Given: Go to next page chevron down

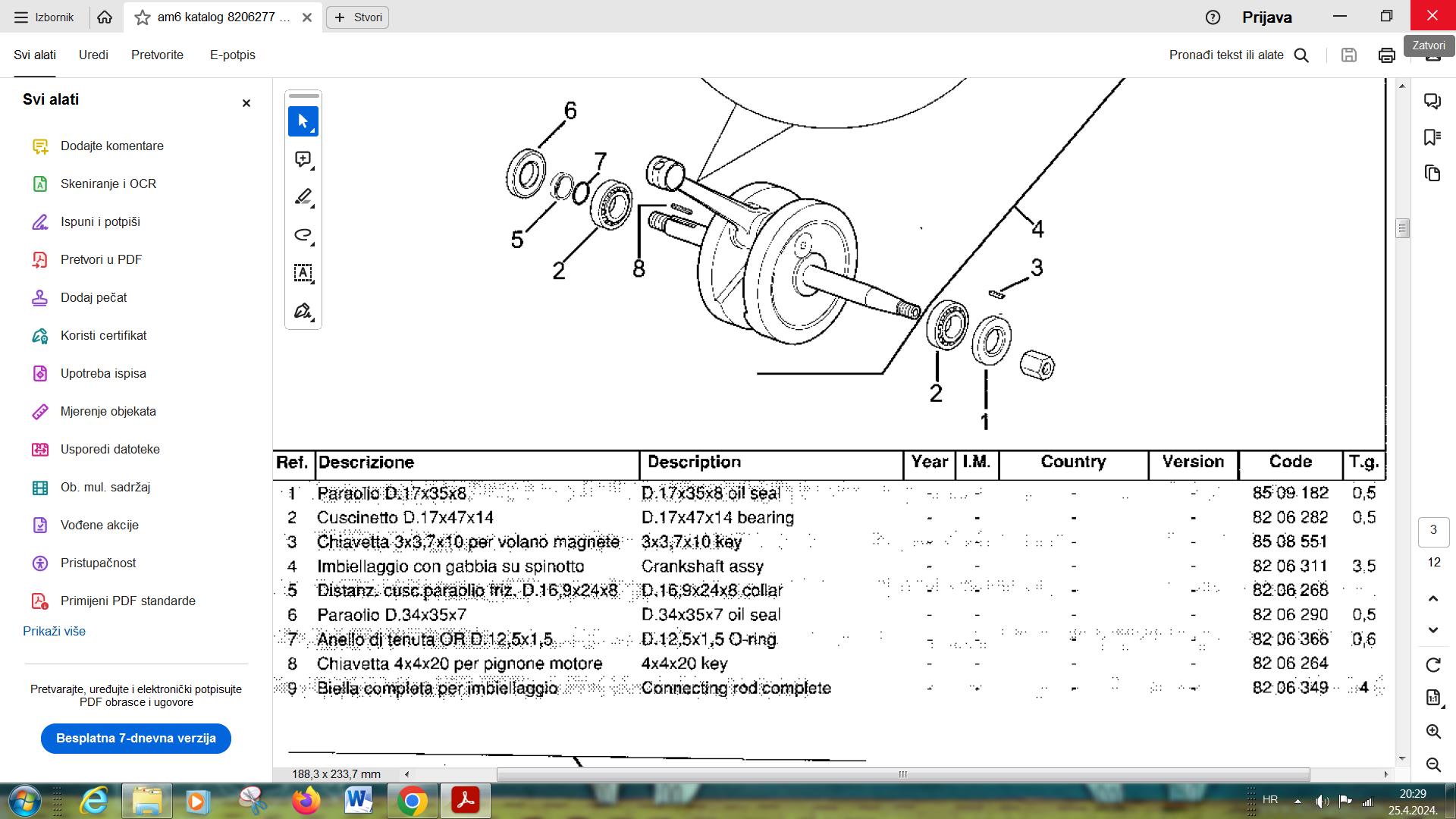Looking at the screenshot, I should [1432, 630].
